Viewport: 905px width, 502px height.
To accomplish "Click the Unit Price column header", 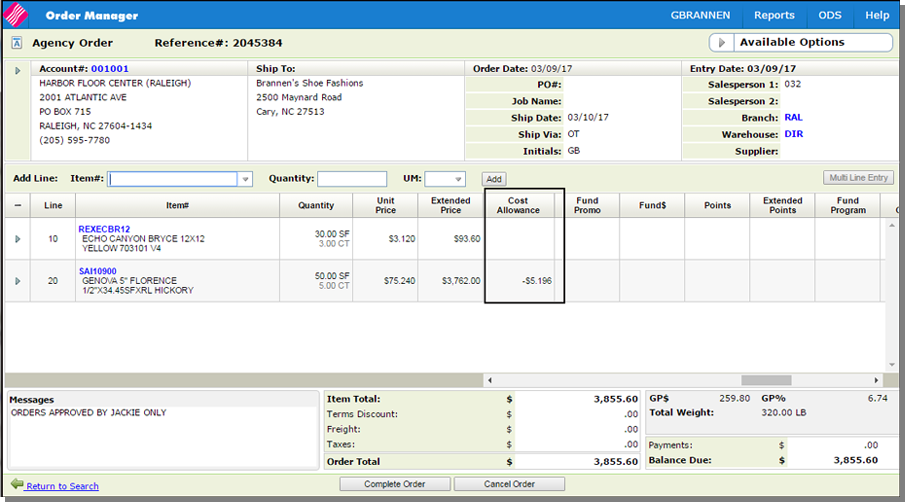I will pyautogui.click(x=385, y=205).
